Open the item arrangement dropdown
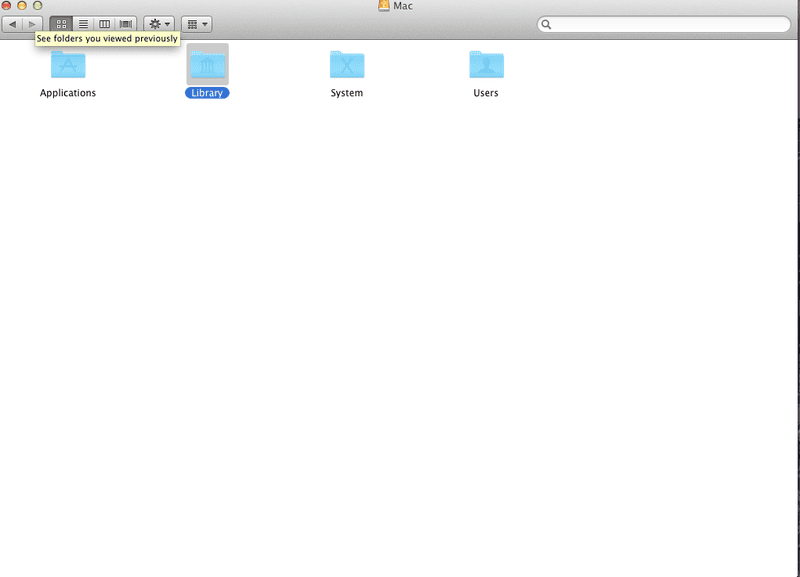The width and height of the screenshot is (800, 577). point(197,24)
